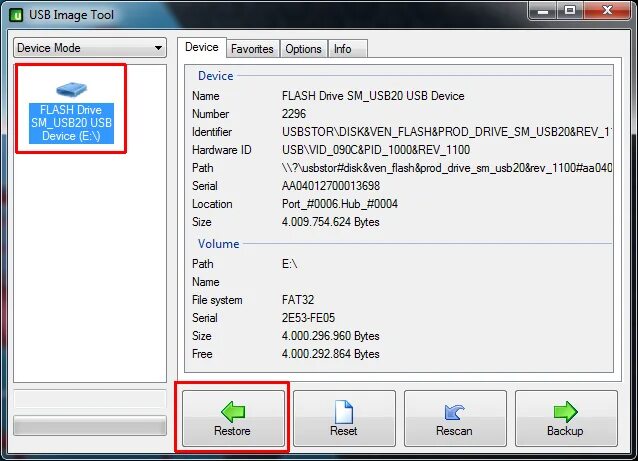Click the green right arrow Backup icon
Image resolution: width=638 pixels, height=461 pixels.
pyautogui.click(x=566, y=412)
